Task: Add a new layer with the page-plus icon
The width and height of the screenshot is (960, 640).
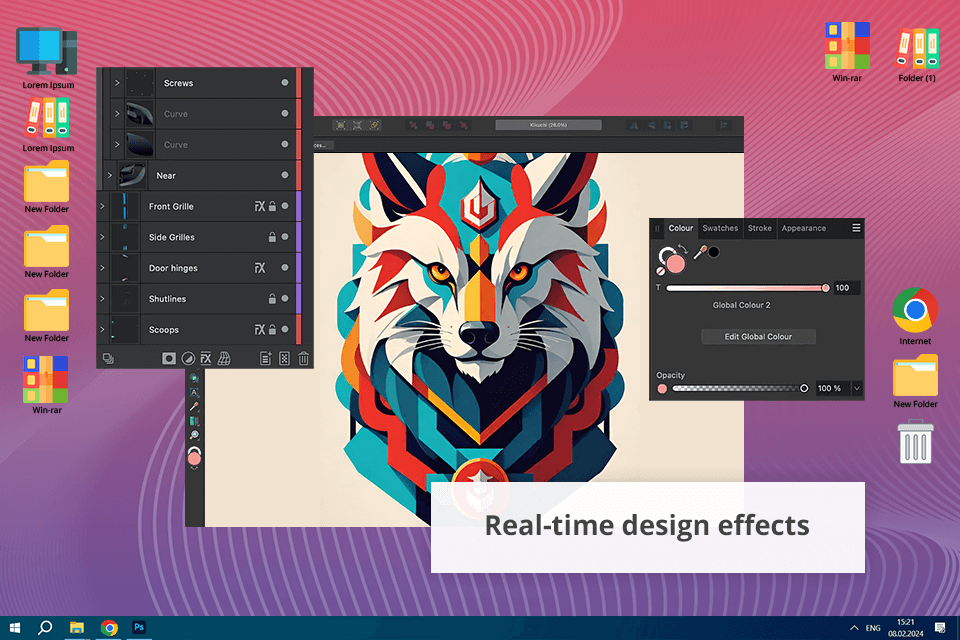Action: (x=266, y=358)
